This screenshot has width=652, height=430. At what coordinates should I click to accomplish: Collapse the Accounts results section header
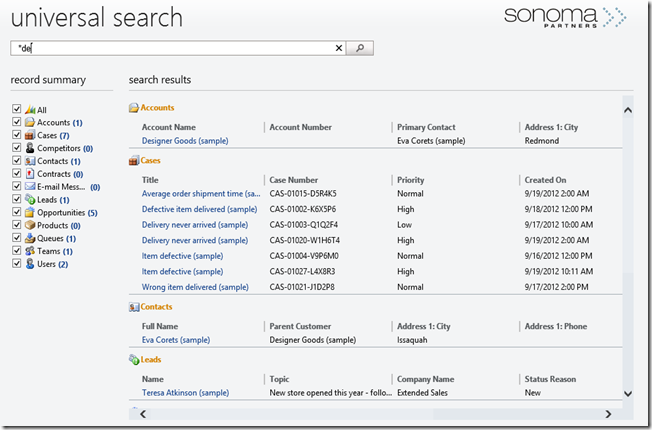tap(156, 107)
